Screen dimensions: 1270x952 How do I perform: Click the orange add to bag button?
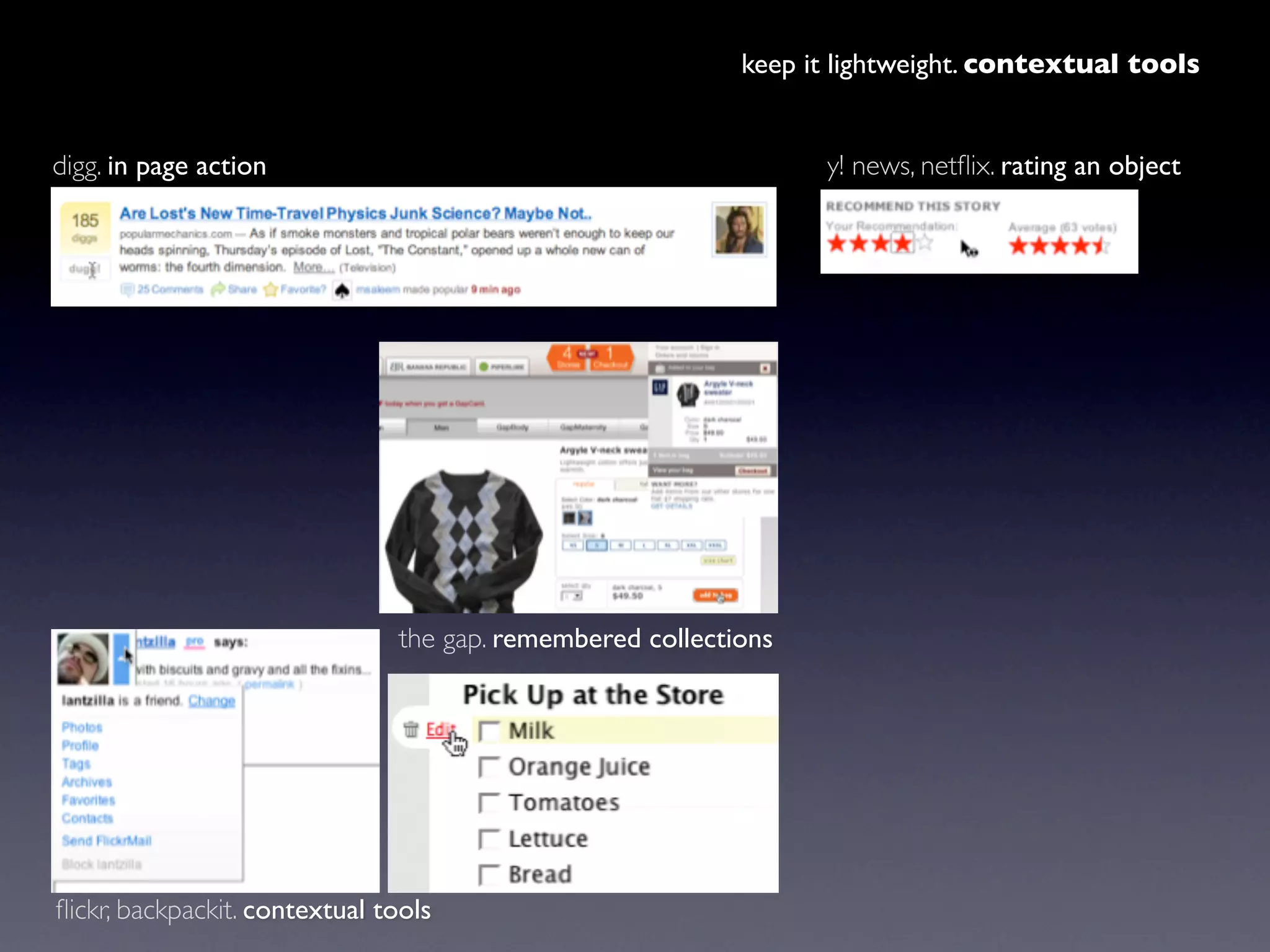point(715,596)
